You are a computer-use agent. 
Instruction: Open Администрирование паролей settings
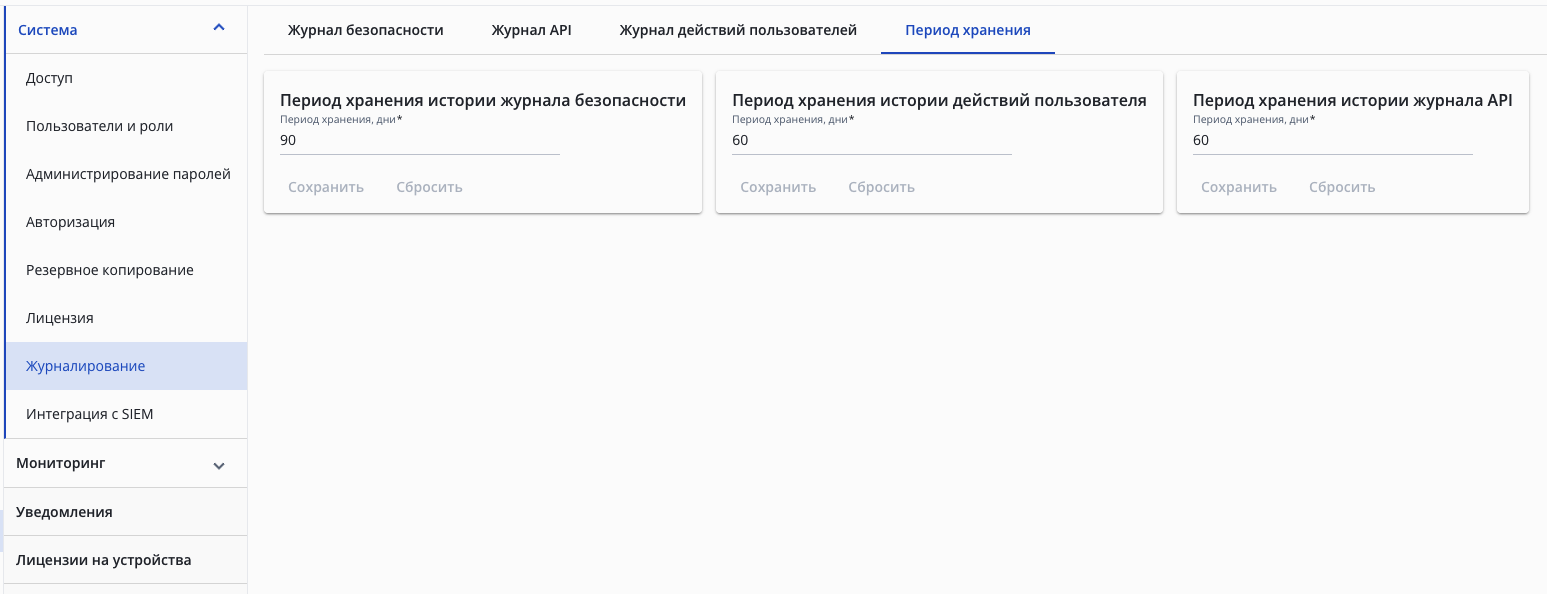[x=128, y=174]
